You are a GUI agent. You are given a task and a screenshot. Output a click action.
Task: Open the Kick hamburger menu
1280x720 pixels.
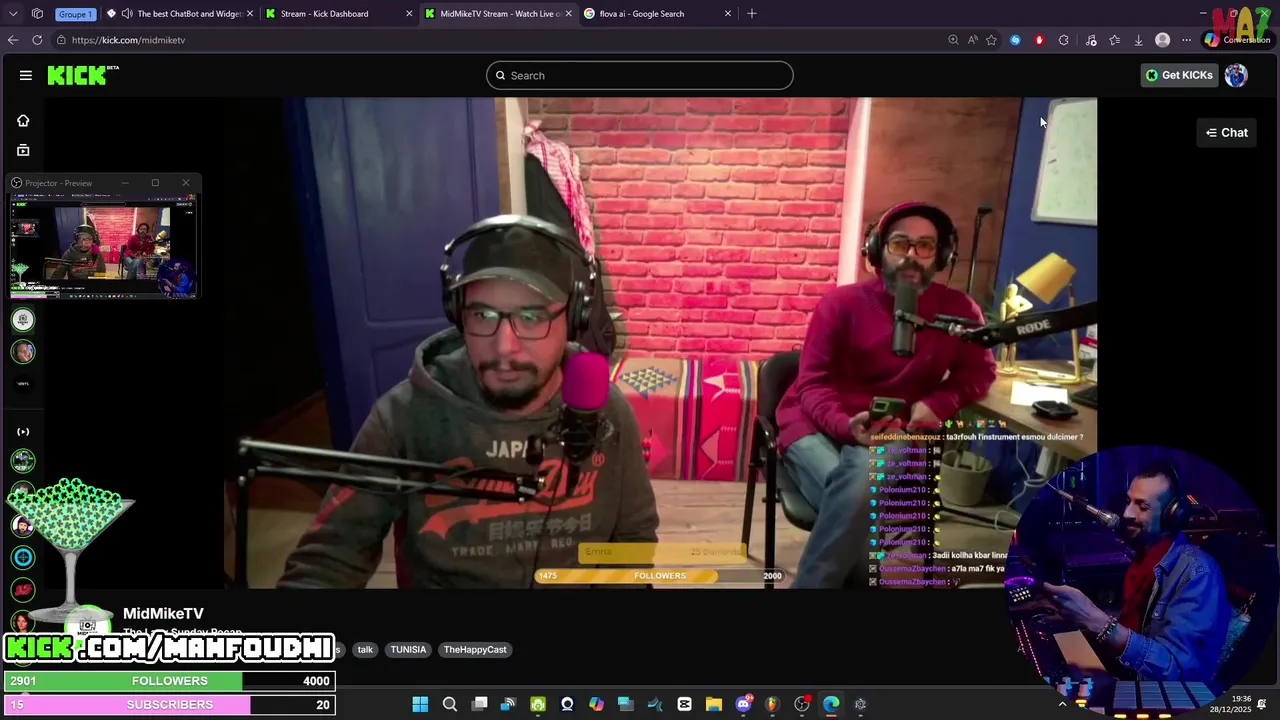pyautogui.click(x=26, y=75)
